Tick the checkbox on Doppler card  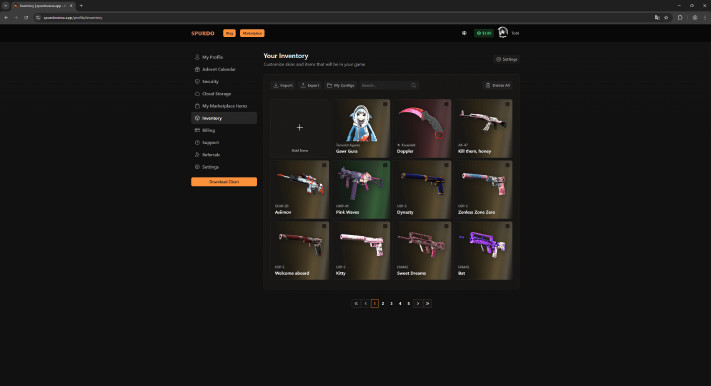point(446,104)
